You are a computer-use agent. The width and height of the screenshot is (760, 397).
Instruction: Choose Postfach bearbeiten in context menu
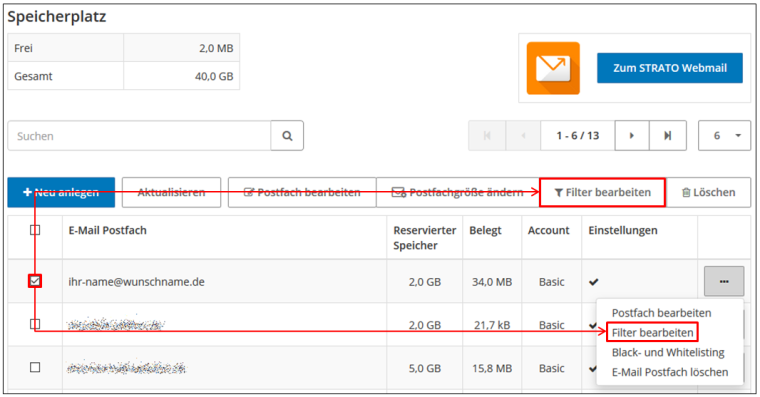click(661, 313)
